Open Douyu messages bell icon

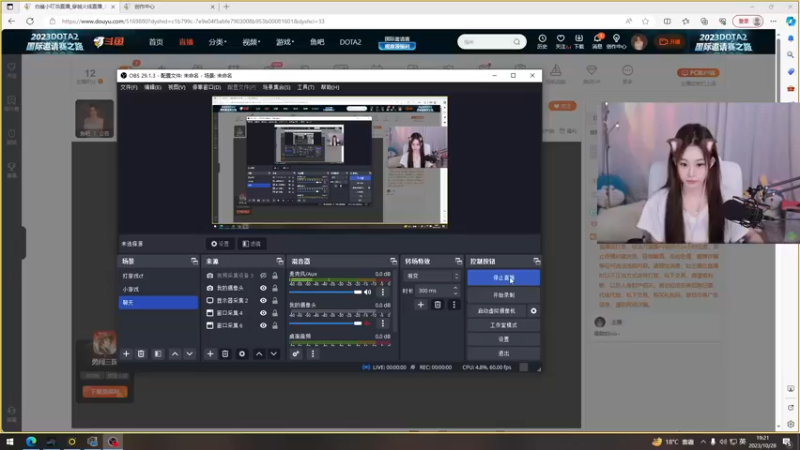597,41
